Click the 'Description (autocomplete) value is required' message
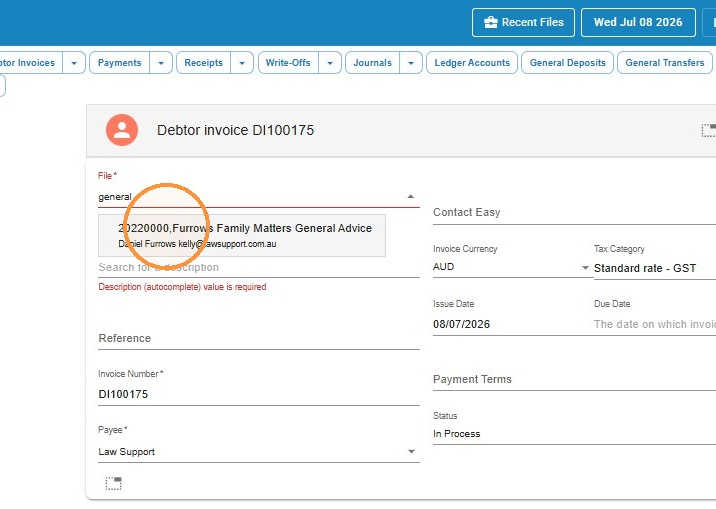 (x=182, y=287)
